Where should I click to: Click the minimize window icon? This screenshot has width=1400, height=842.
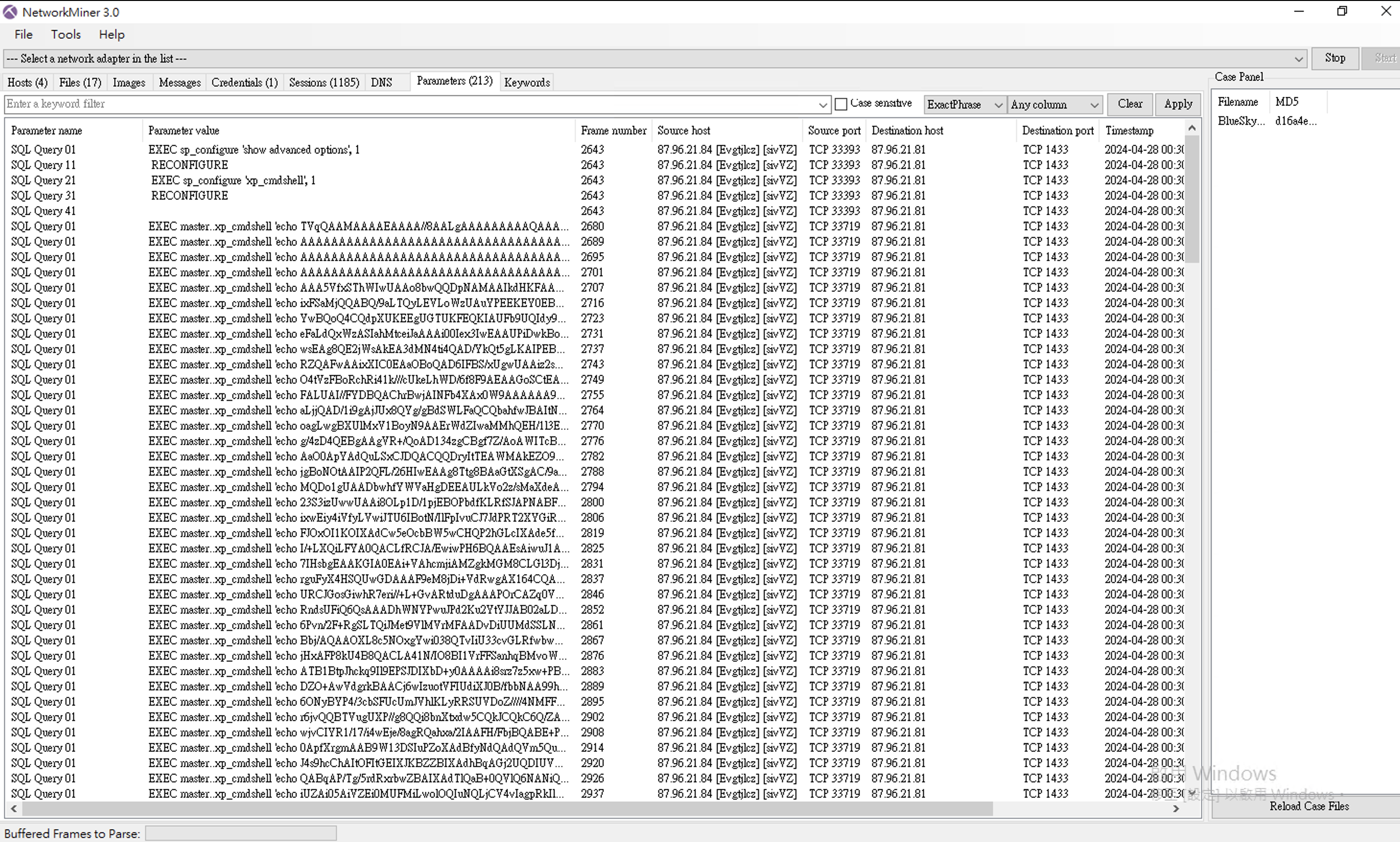(x=1299, y=12)
